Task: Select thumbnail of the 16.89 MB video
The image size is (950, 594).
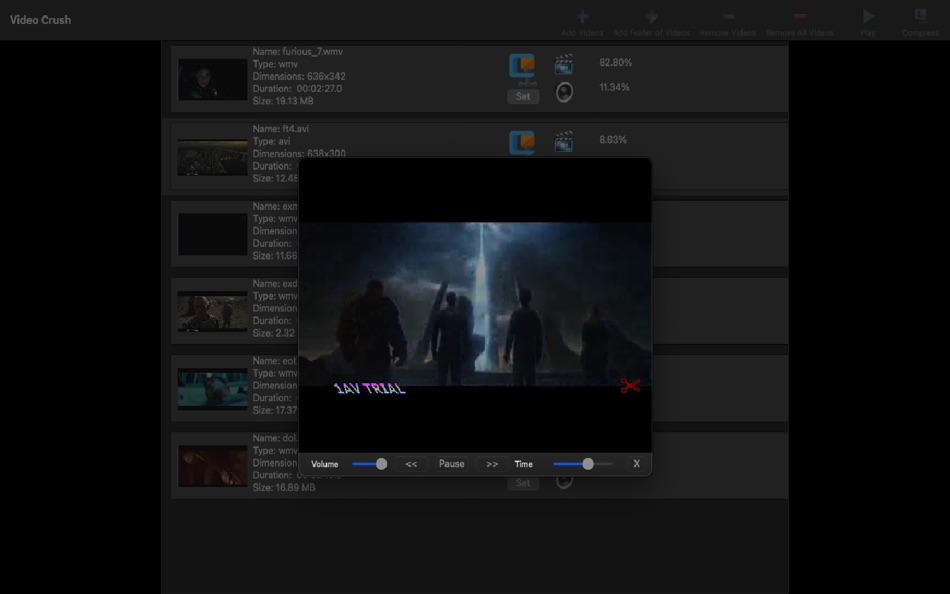Action: click(x=213, y=466)
